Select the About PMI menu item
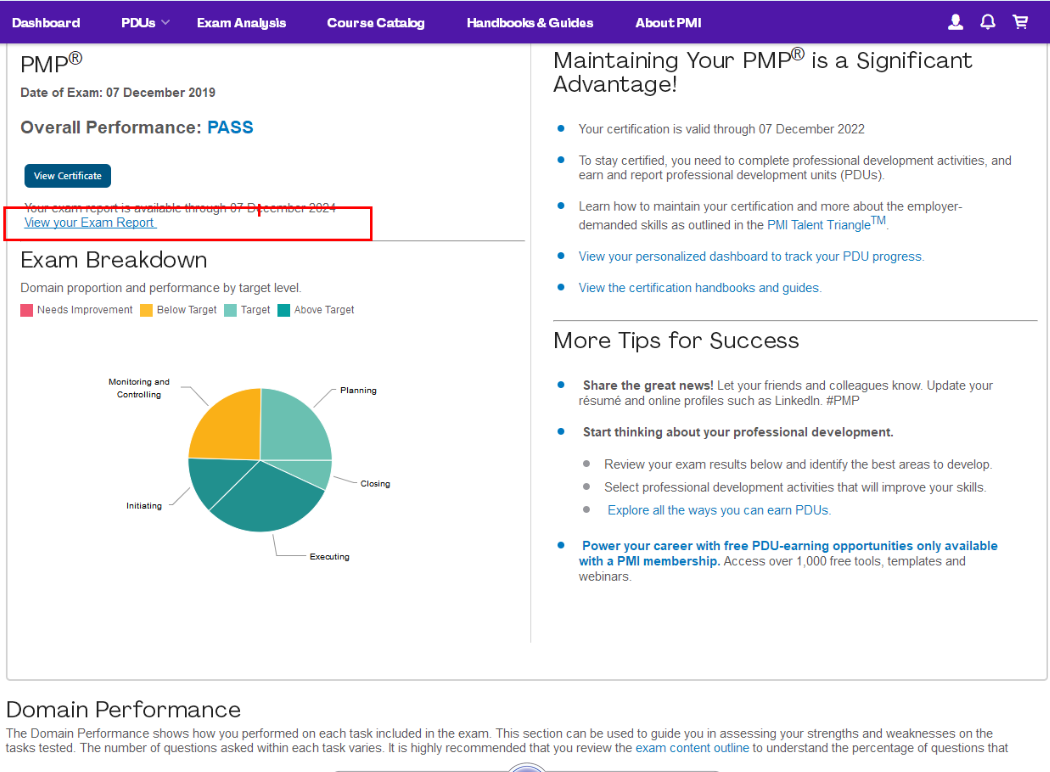The image size is (1050, 772). click(668, 22)
